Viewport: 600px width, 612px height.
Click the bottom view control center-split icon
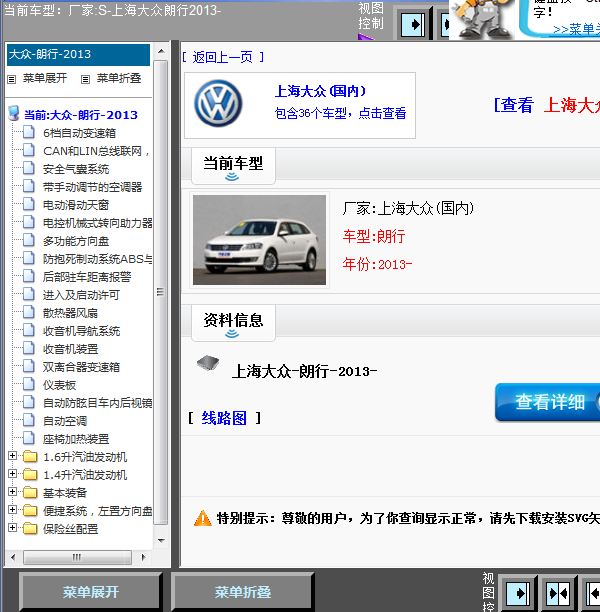(x=558, y=594)
